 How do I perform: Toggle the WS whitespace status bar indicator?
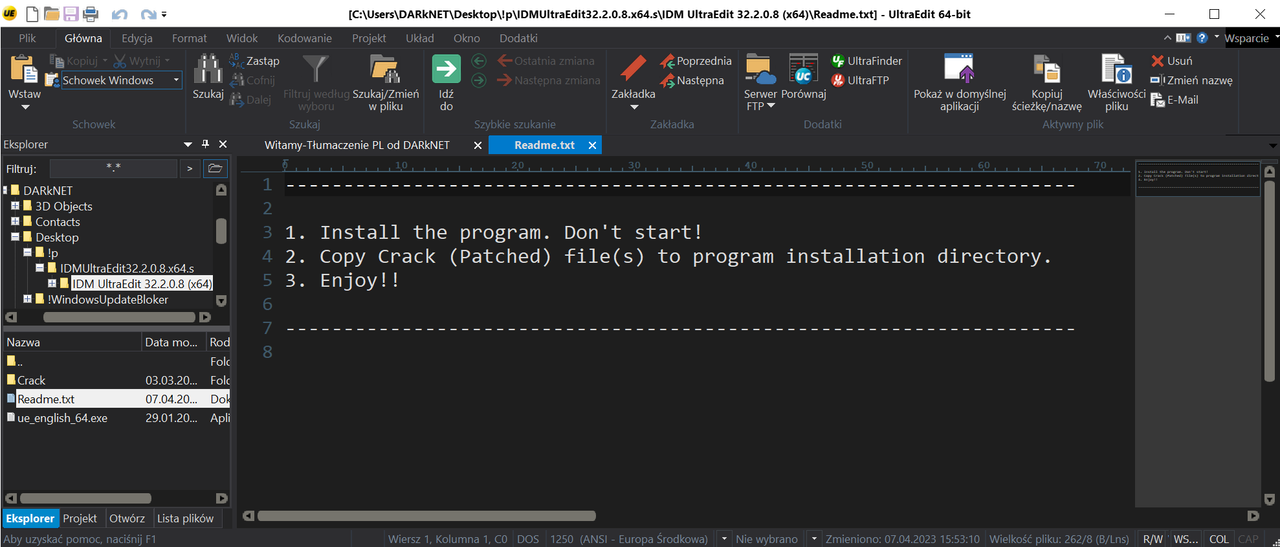[x=1185, y=538]
